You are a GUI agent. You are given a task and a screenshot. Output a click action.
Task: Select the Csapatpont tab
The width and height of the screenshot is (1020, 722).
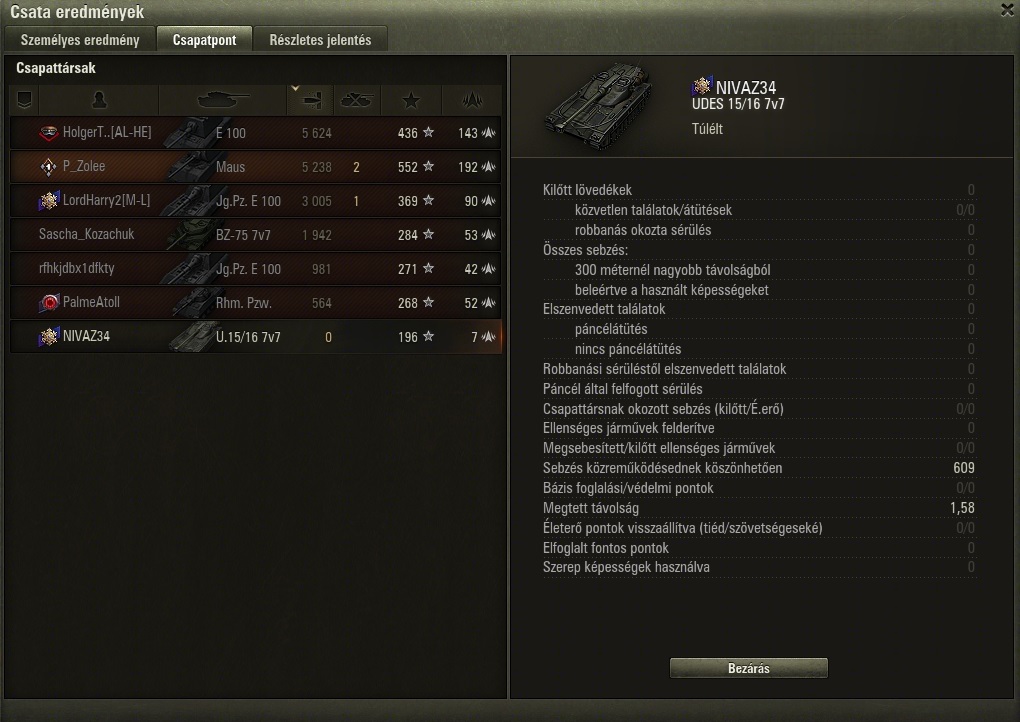pos(204,40)
